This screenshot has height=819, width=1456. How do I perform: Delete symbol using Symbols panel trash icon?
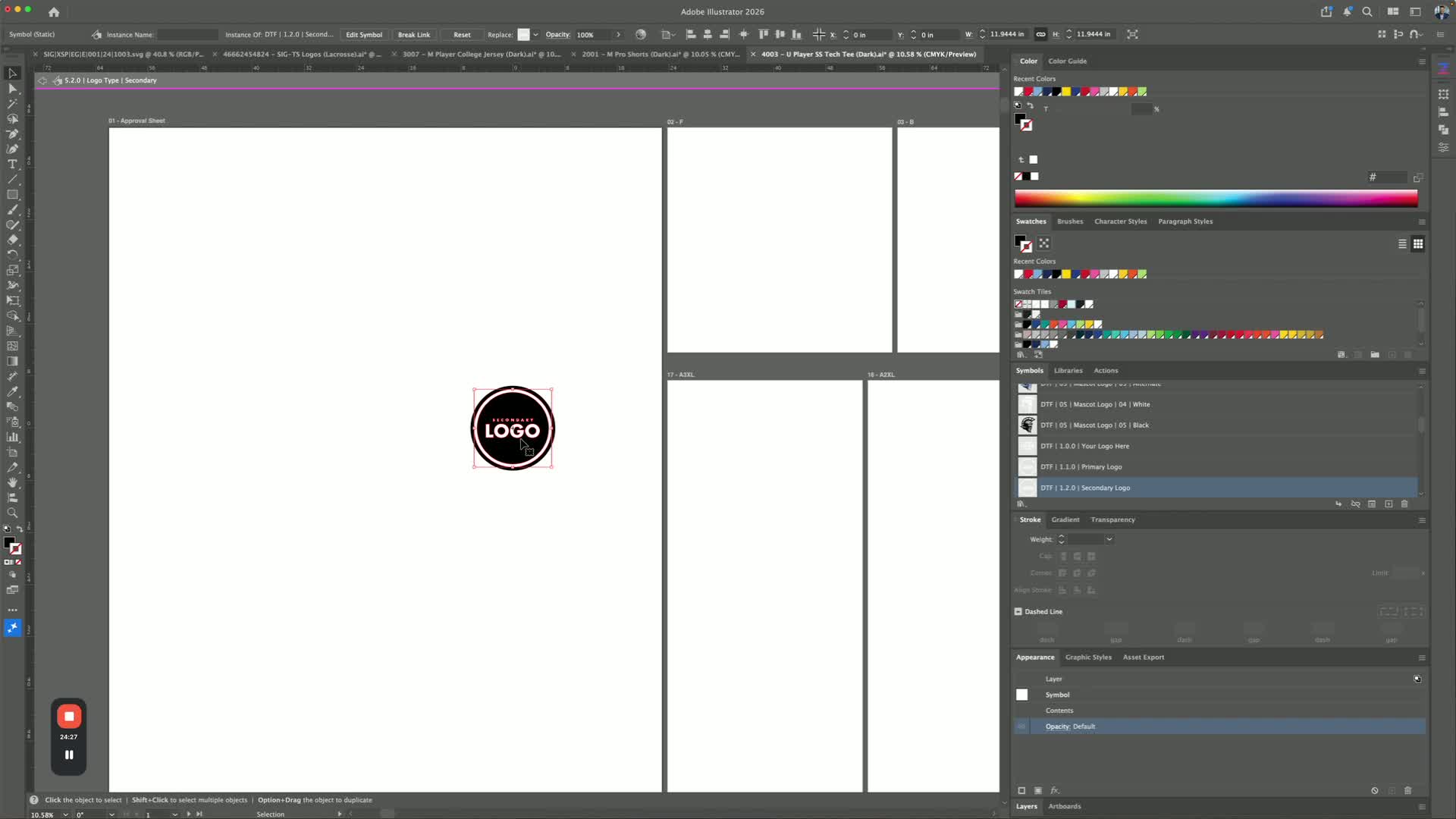[x=1404, y=504]
